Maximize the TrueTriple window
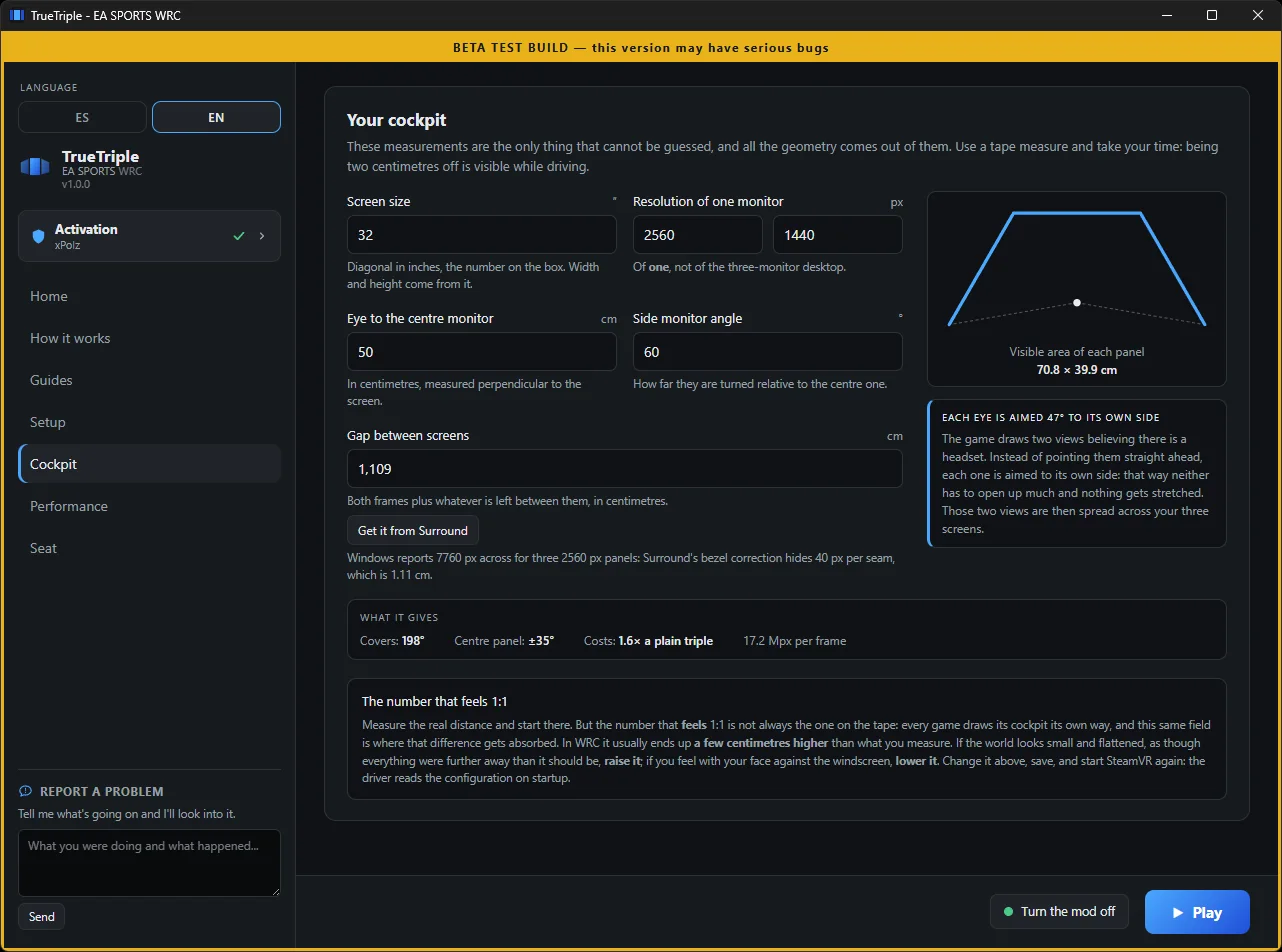The width and height of the screenshot is (1282, 952). (1212, 16)
